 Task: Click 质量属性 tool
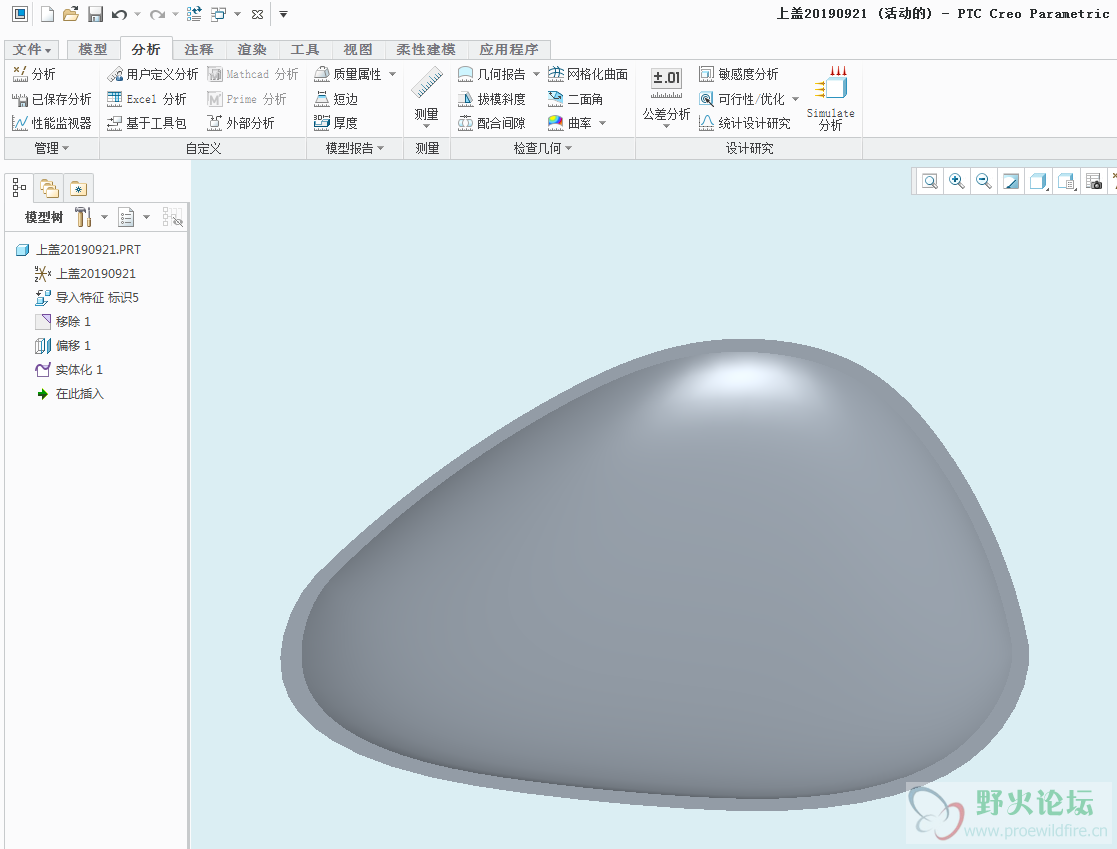coord(348,74)
